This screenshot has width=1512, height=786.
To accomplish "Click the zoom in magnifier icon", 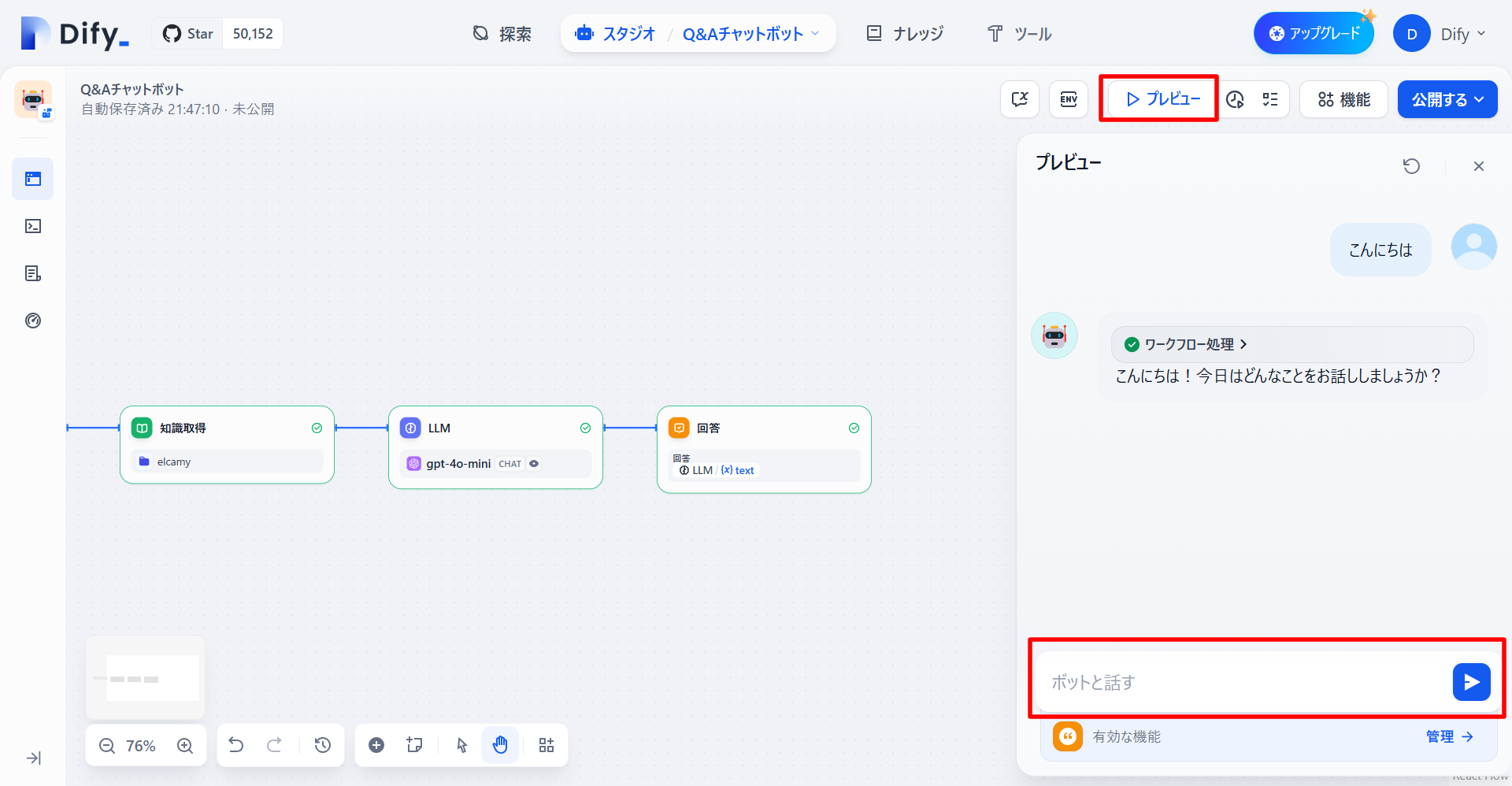I will point(185,746).
